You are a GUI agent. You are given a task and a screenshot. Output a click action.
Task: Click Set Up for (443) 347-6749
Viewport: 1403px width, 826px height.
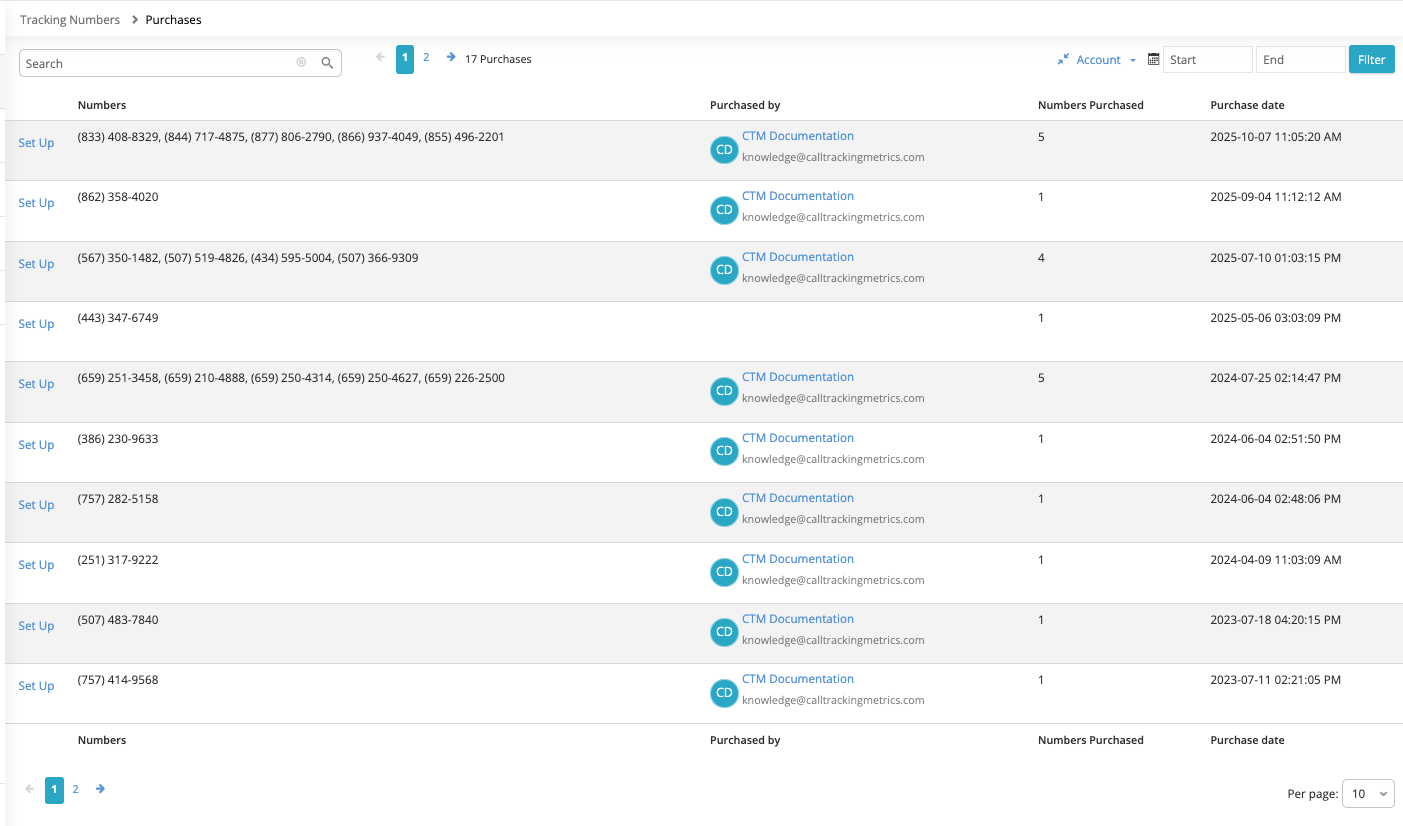tap(36, 324)
